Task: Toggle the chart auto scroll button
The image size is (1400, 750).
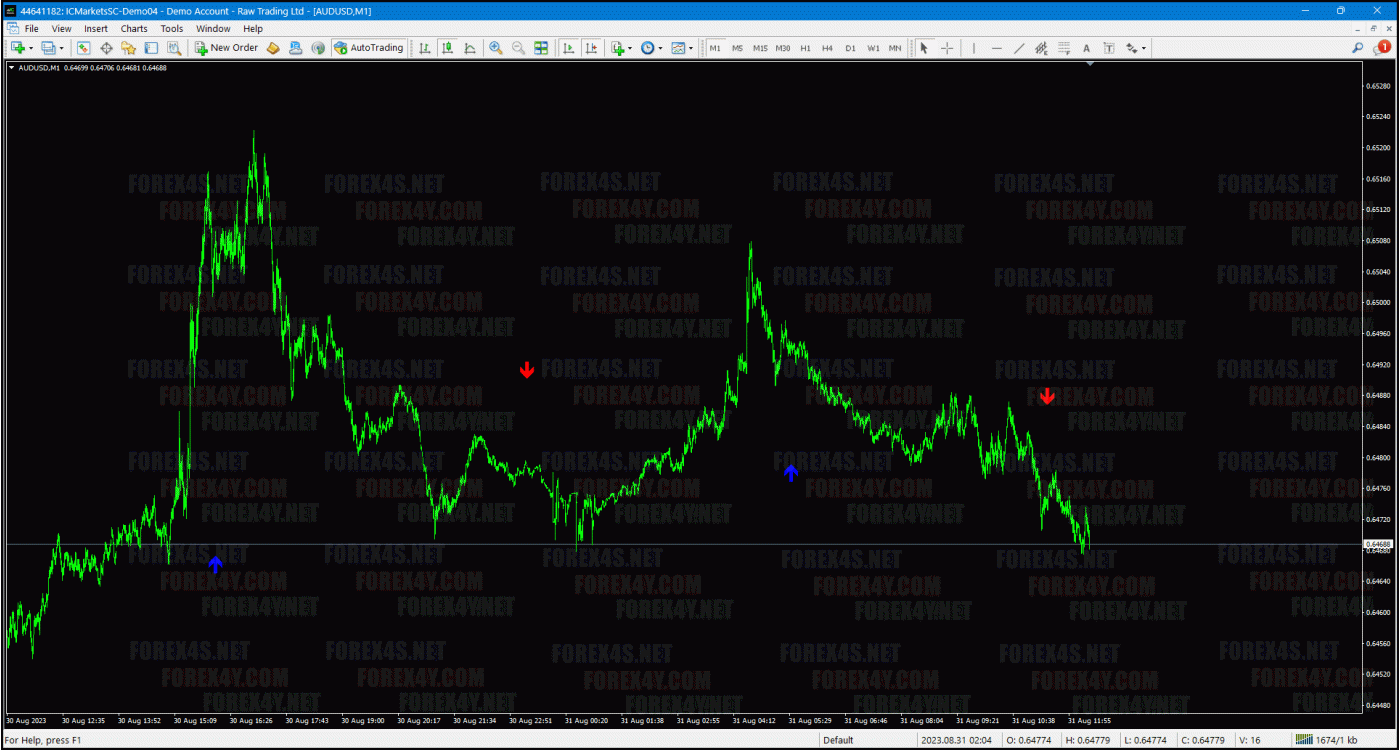Action: (569, 48)
